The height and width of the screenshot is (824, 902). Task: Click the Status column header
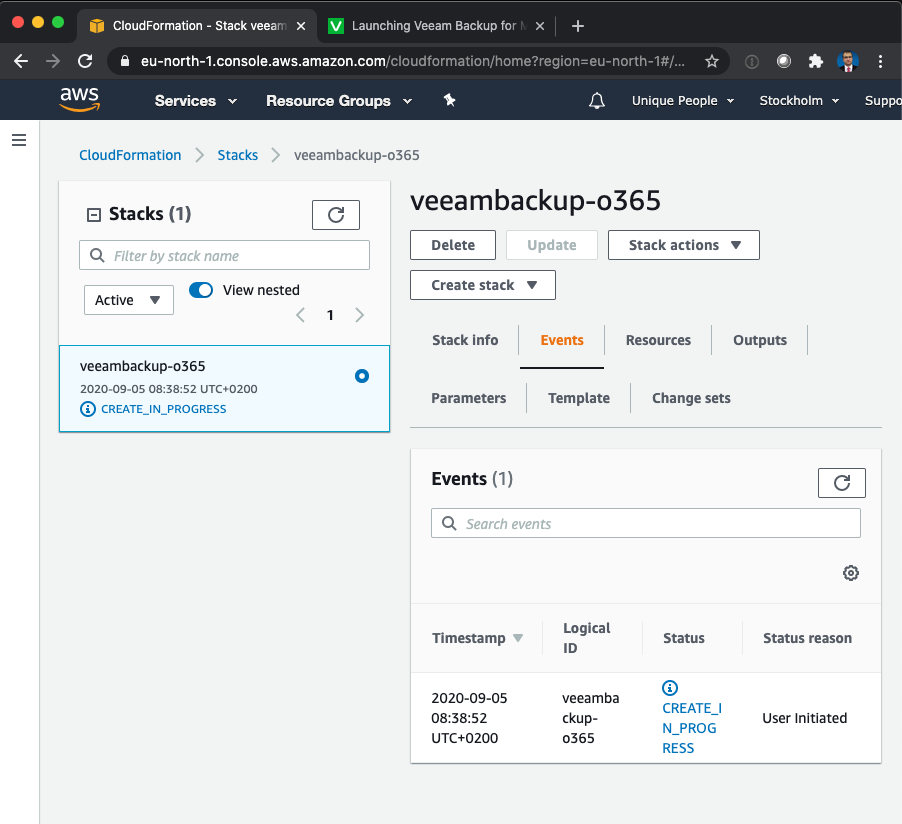point(683,638)
